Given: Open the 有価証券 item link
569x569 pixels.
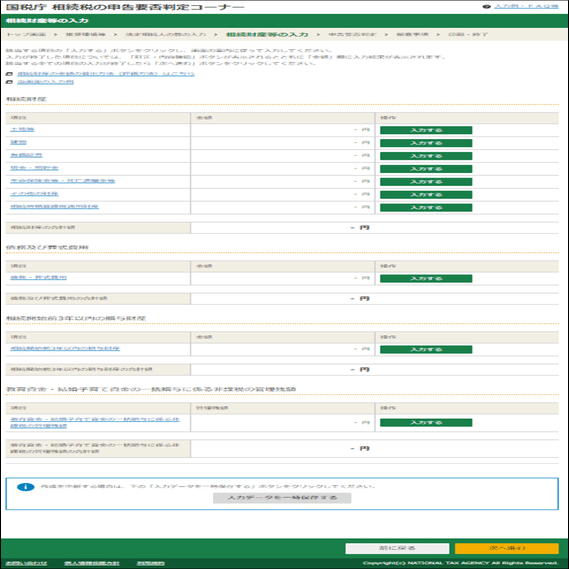Looking at the screenshot, I should [26, 155].
